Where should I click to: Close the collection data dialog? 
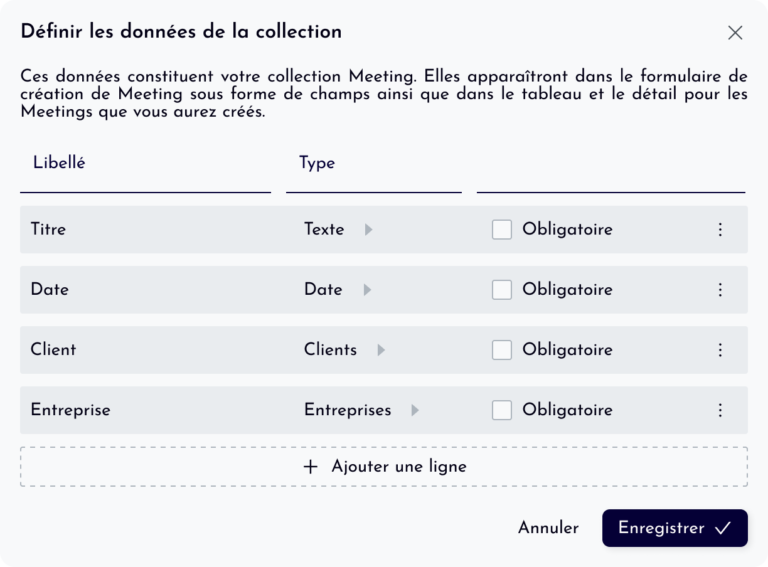[x=735, y=32]
